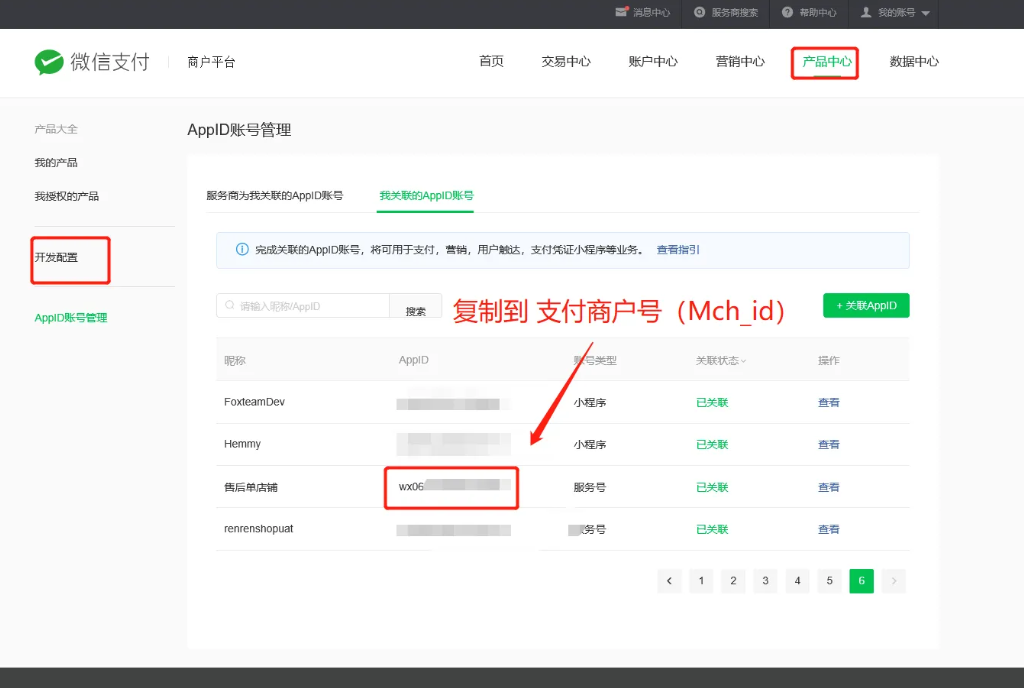Open the 产品中心 menu
The height and width of the screenshot is (688, 1024).
(826, 62)
